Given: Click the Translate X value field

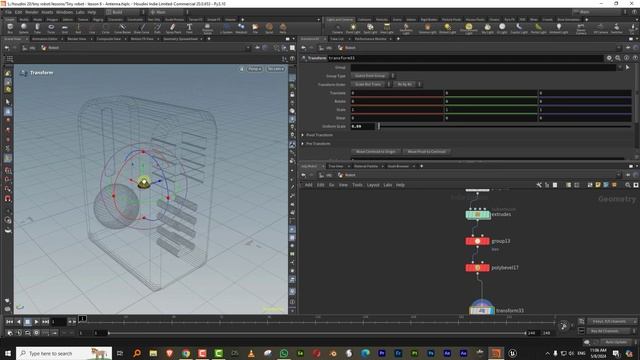Looking at the screenshot, I should (x=397, y=93).
